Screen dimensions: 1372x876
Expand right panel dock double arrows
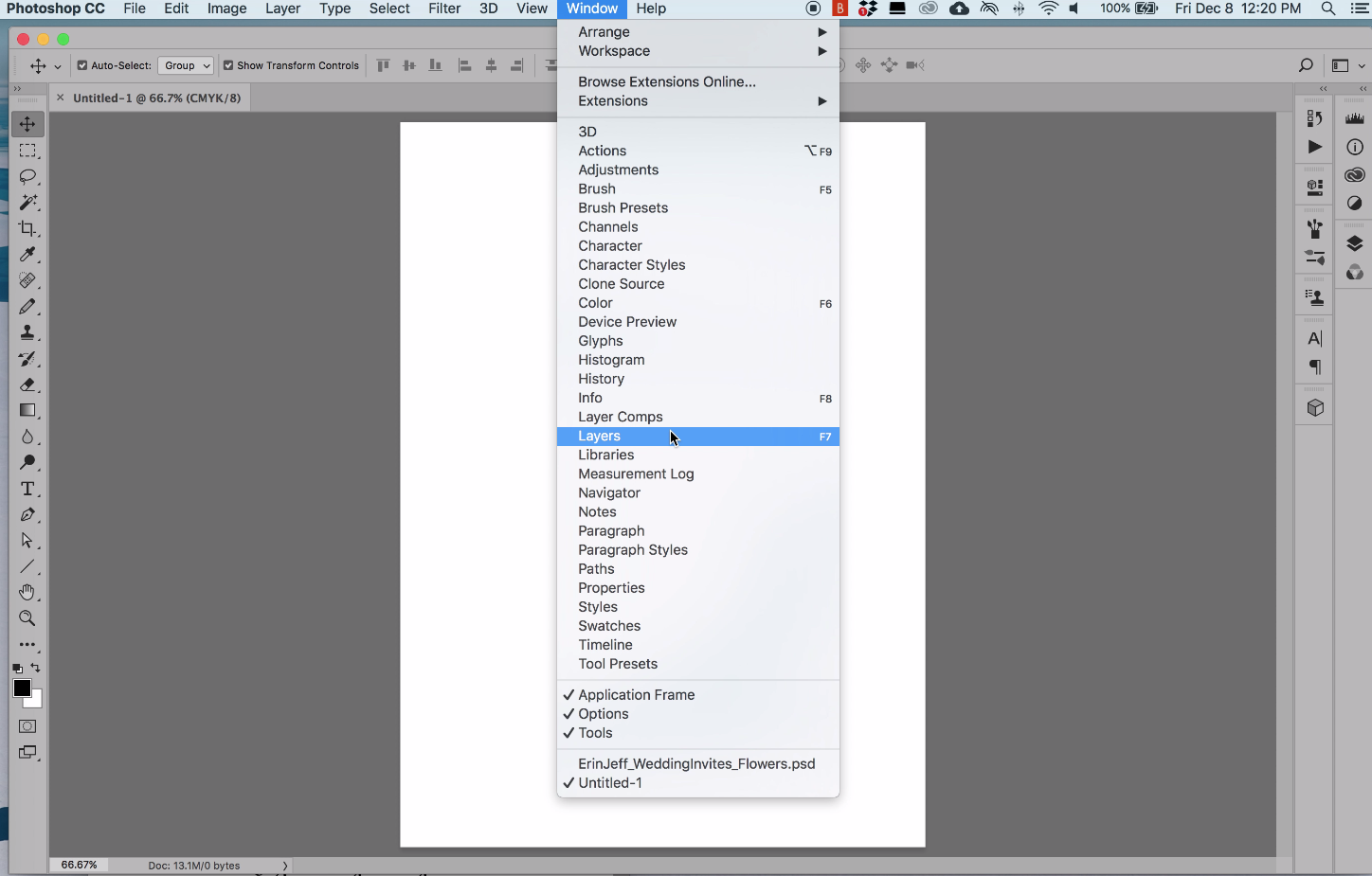(1363, 88)
